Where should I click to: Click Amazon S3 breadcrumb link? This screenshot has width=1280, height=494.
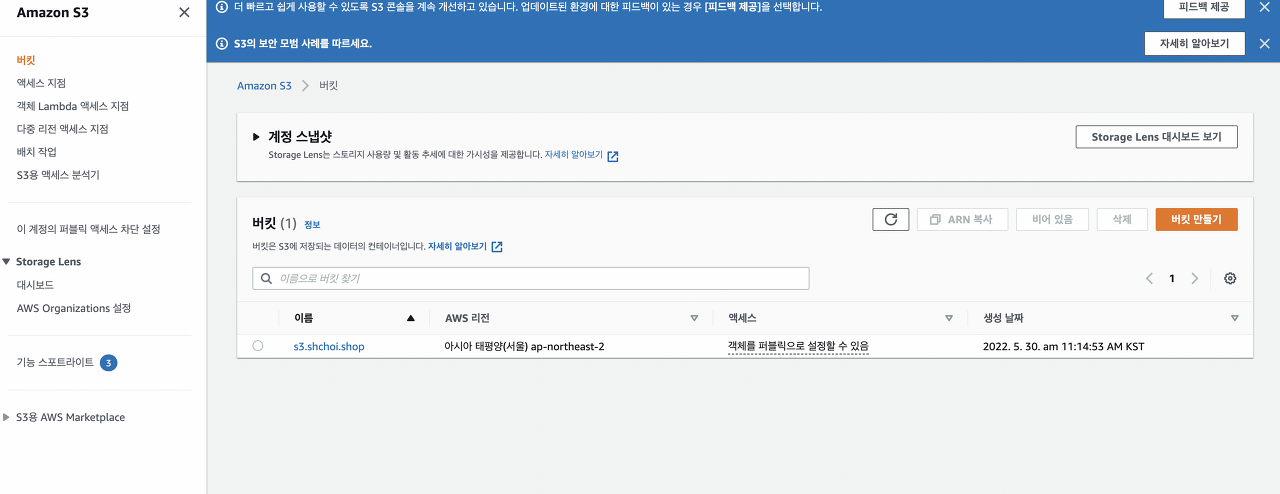264,86
